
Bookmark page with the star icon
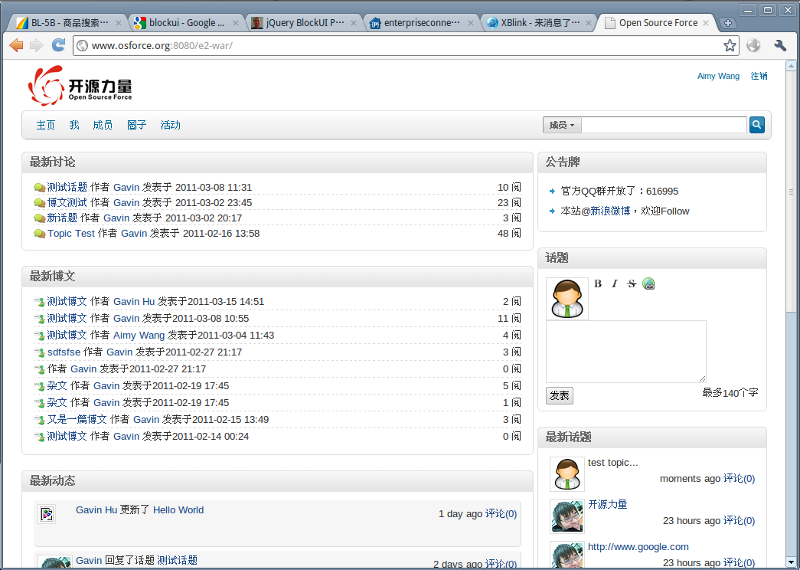point(730,45)
